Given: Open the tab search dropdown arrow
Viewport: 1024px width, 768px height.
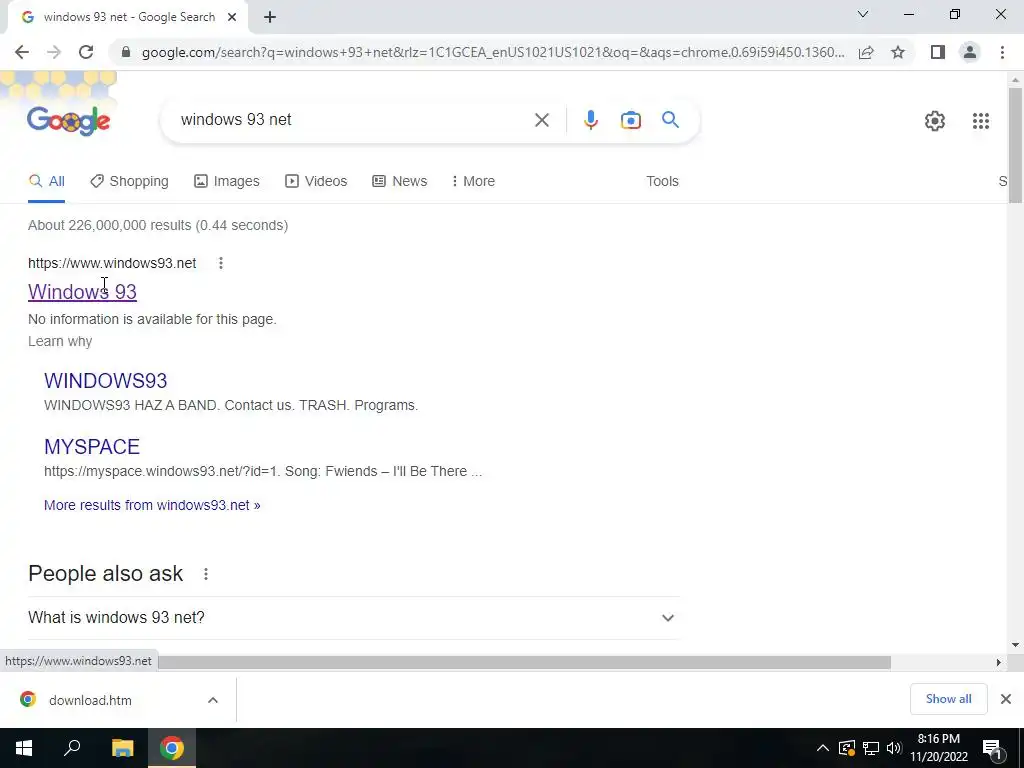Looking at the screenshot, I should point(863,14).
